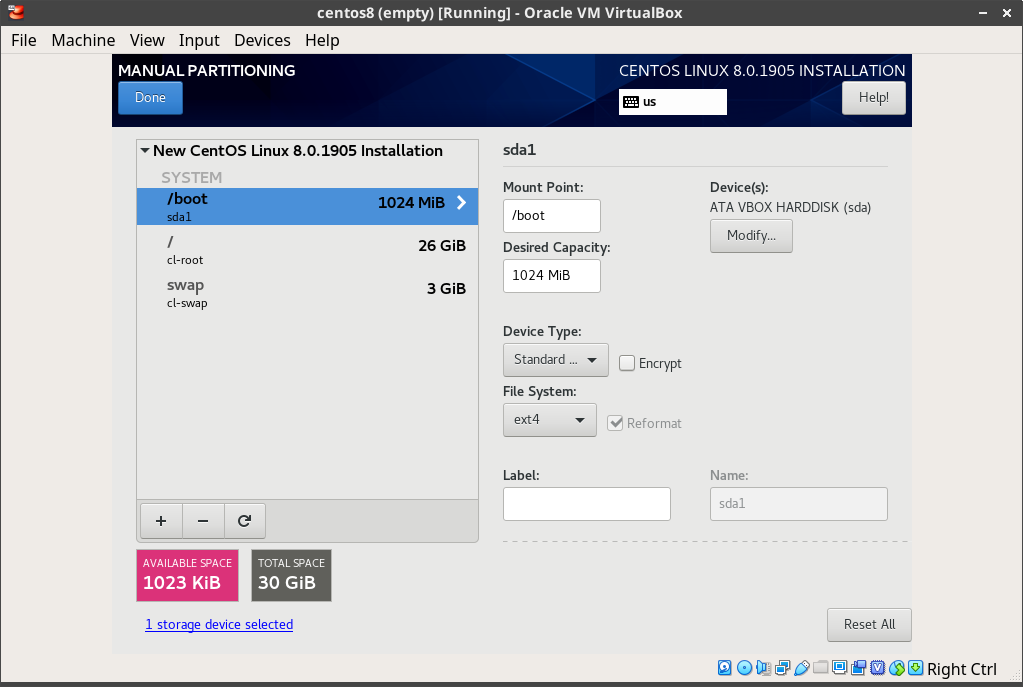The image size is (1023, 687).
Task: Open the 1 storage device selected link
Action: click(x=219, y=624)
